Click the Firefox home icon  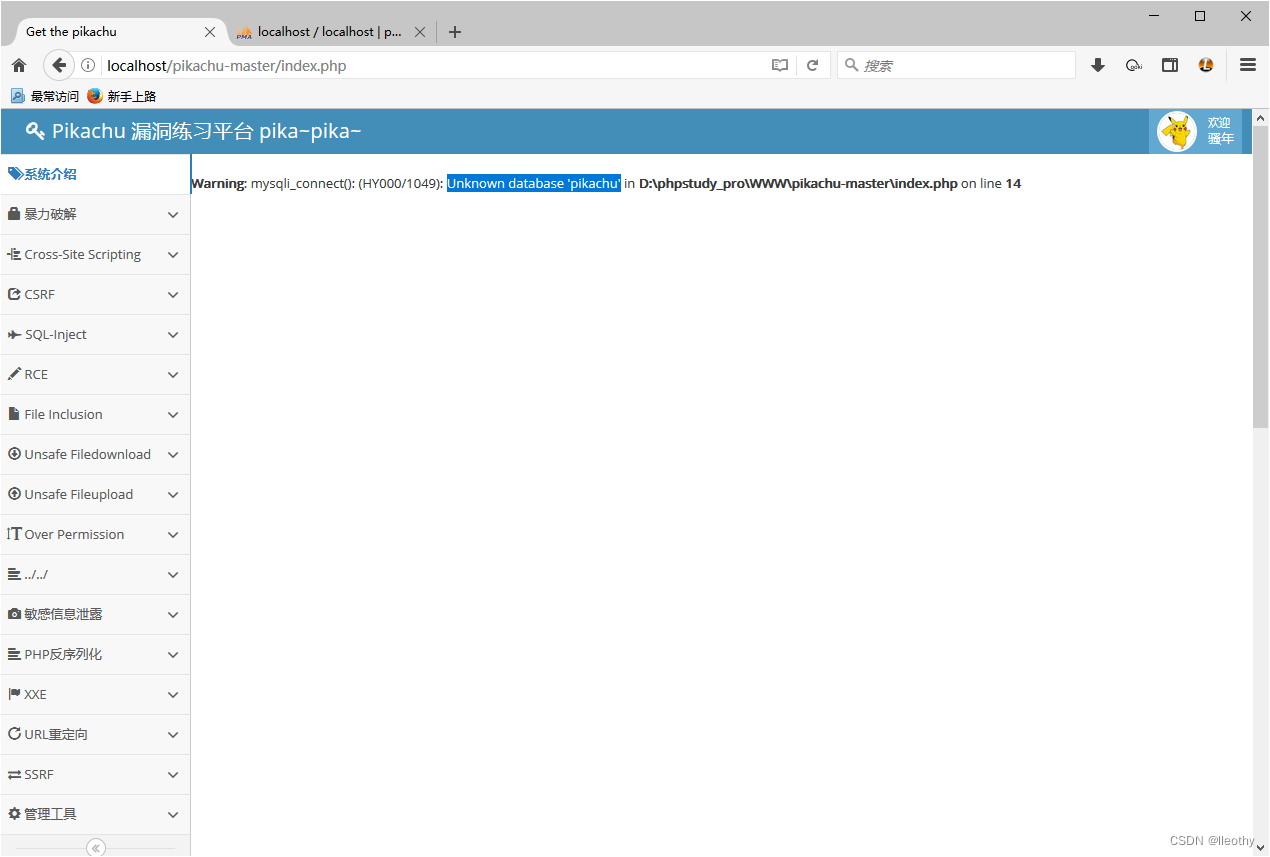coord(18,66)
